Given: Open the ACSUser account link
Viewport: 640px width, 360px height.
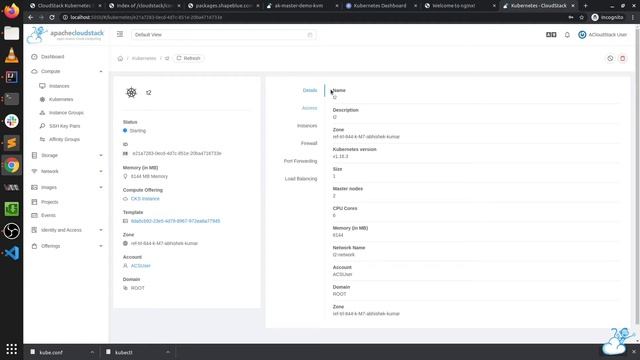Looking at the screenshot, I should click(x=140, y=266).
